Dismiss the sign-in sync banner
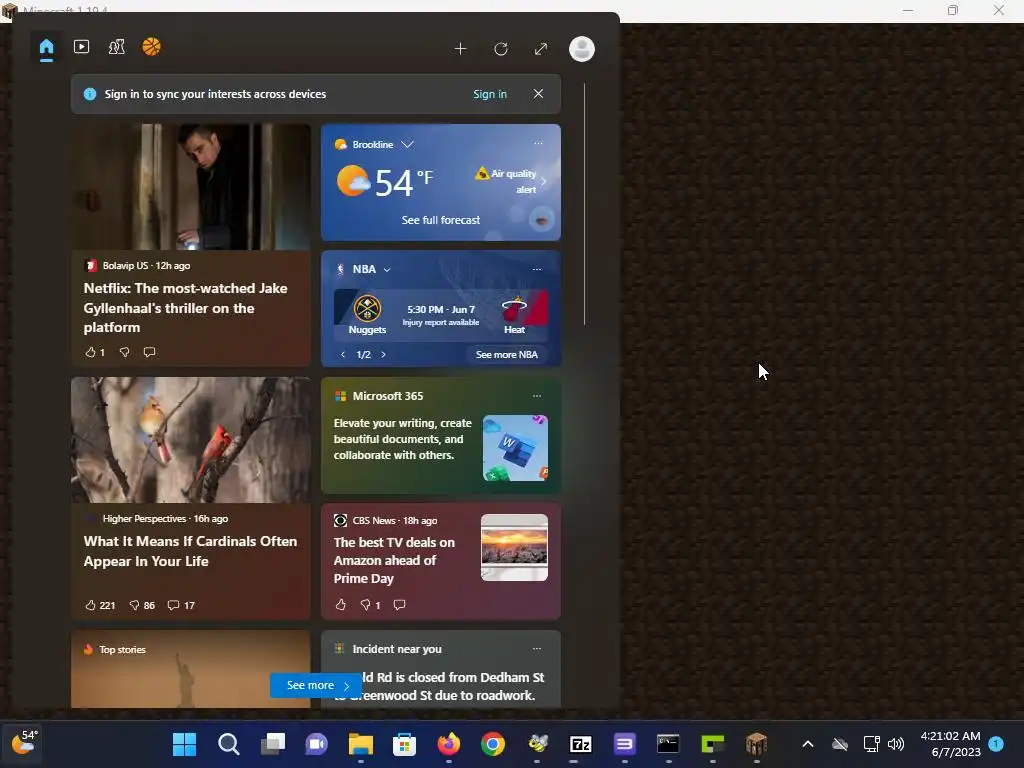This screenshot has width=1024, height=768. tap(538, 94)
